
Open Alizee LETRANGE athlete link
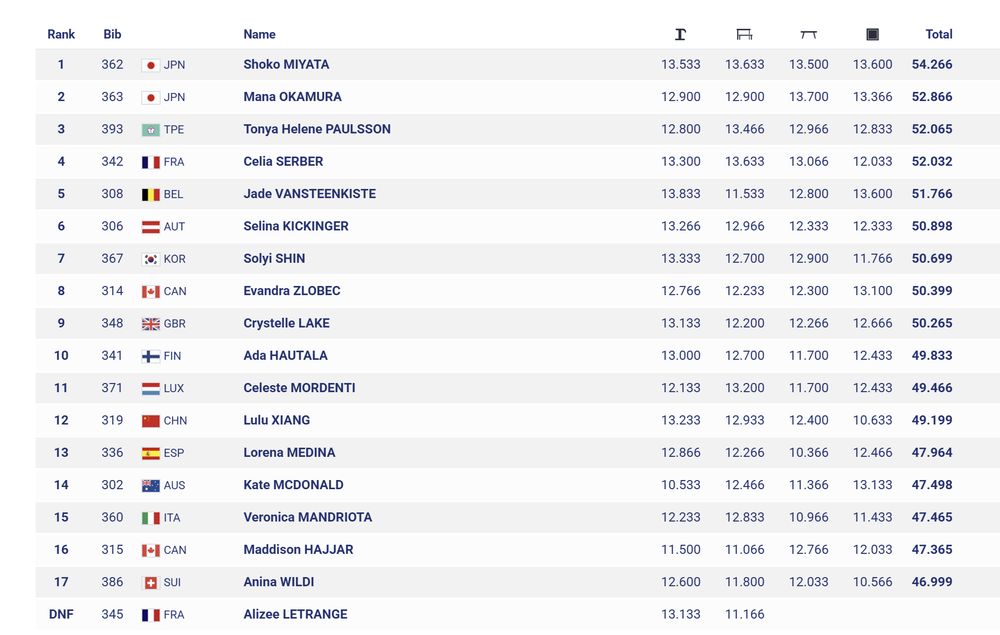295,614
